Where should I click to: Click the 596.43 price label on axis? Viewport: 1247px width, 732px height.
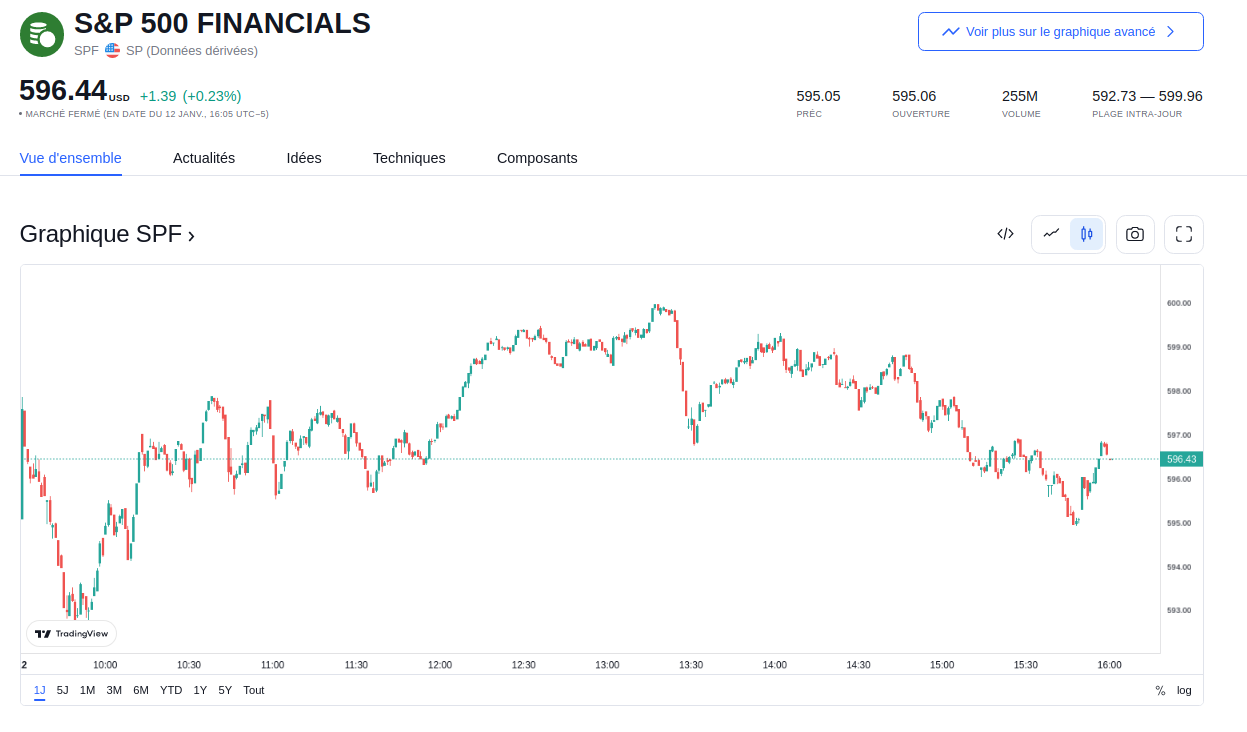pos(1181,459)
